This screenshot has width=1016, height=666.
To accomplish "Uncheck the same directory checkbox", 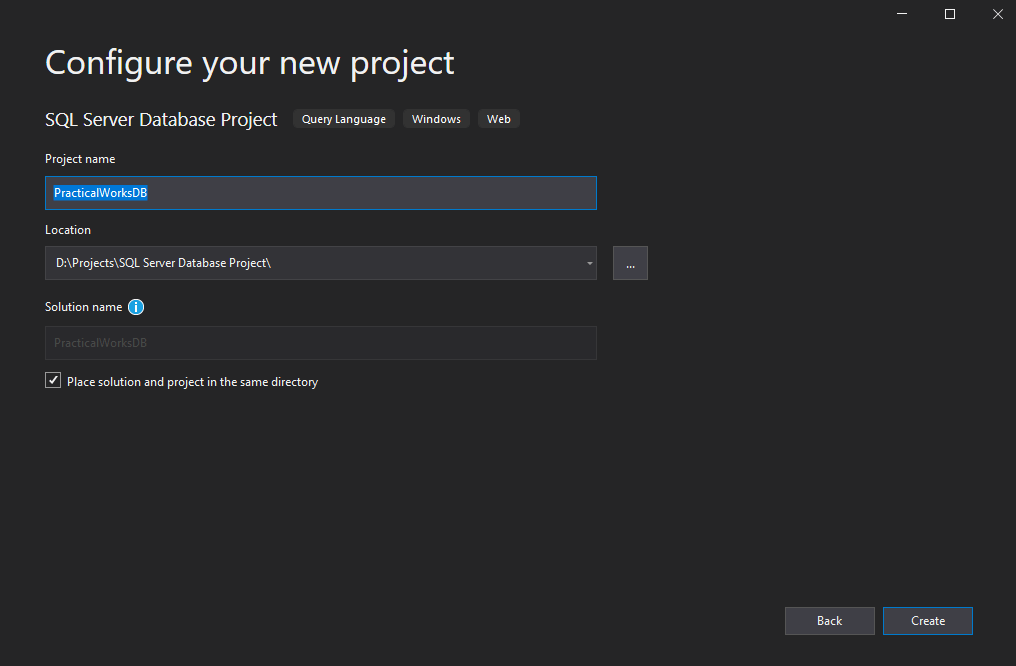I will pyautogui.click(x=53, y=381).
